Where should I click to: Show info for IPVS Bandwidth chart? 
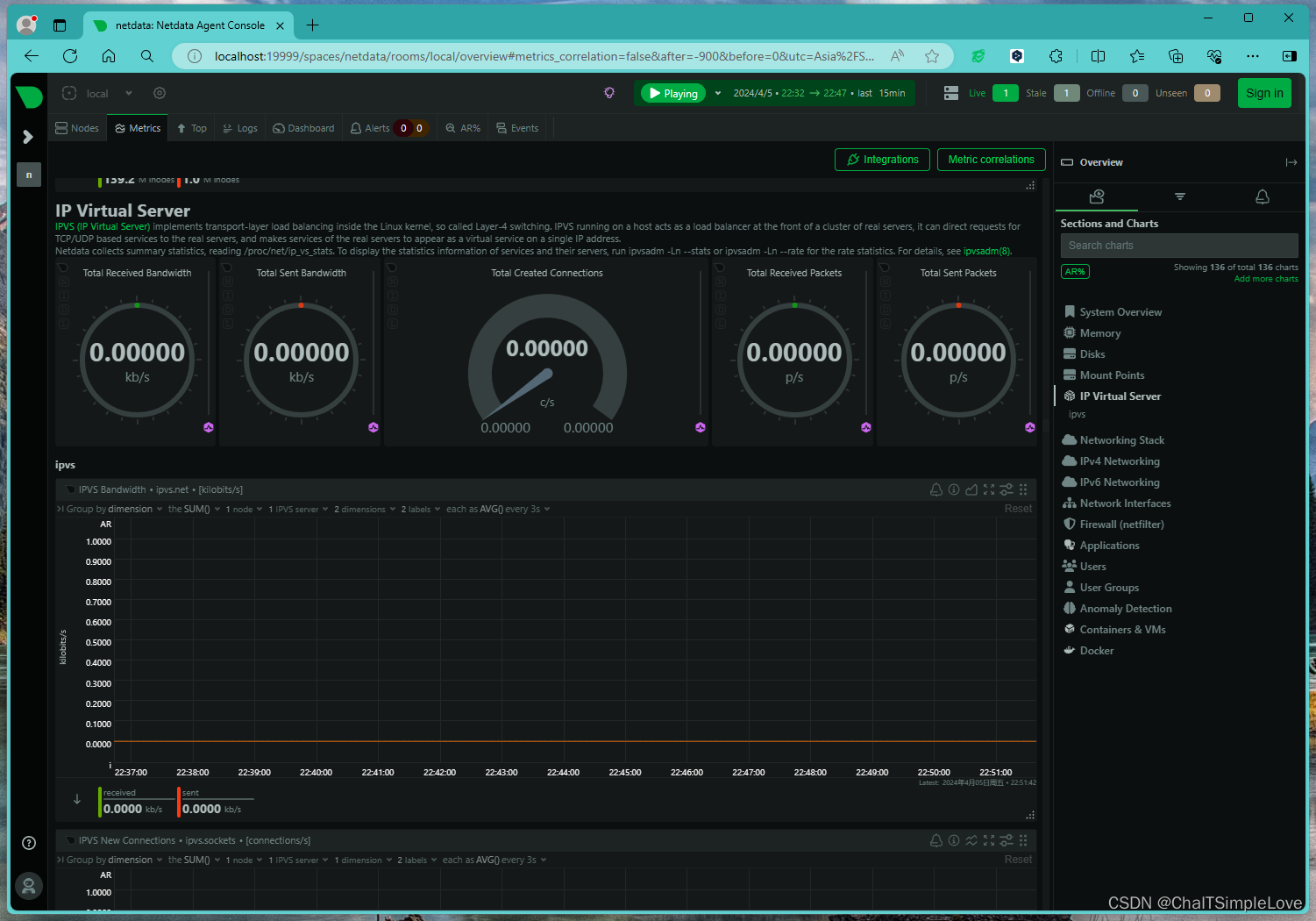click(954, 489)
